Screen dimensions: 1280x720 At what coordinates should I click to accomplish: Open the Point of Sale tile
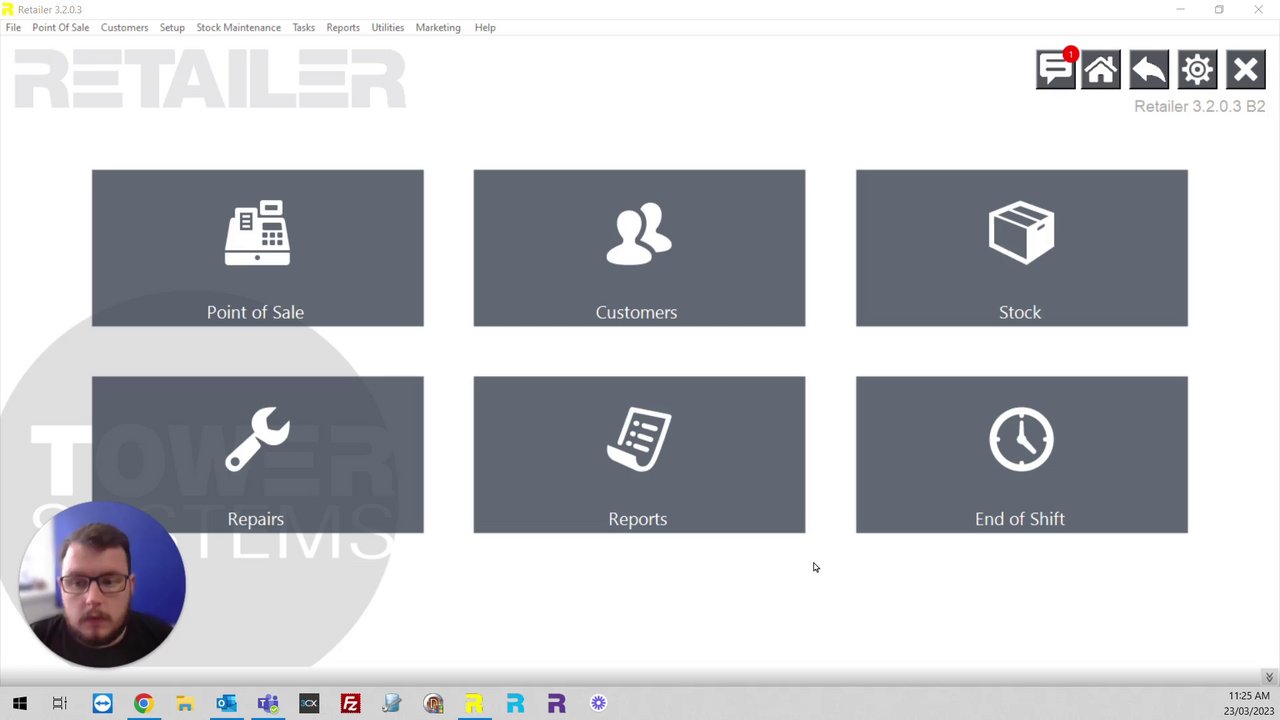click(x=257, y=248)
